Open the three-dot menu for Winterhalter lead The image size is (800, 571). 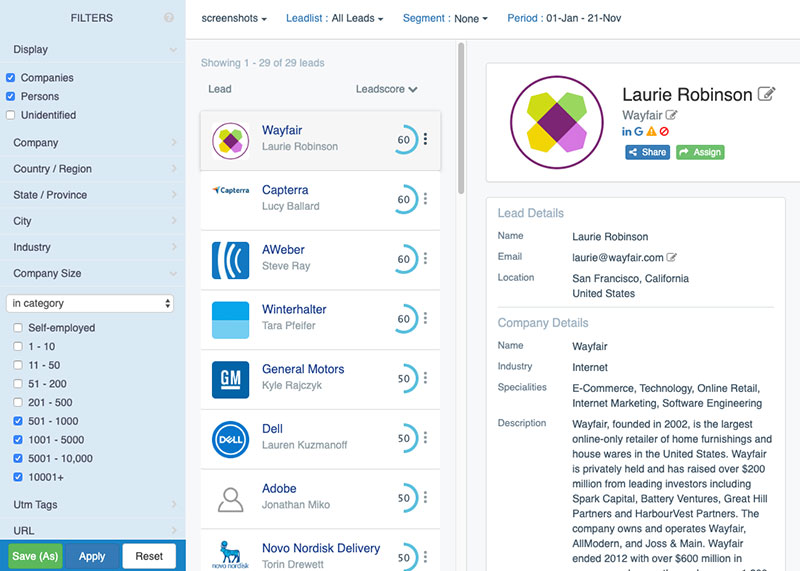[426, 318]
